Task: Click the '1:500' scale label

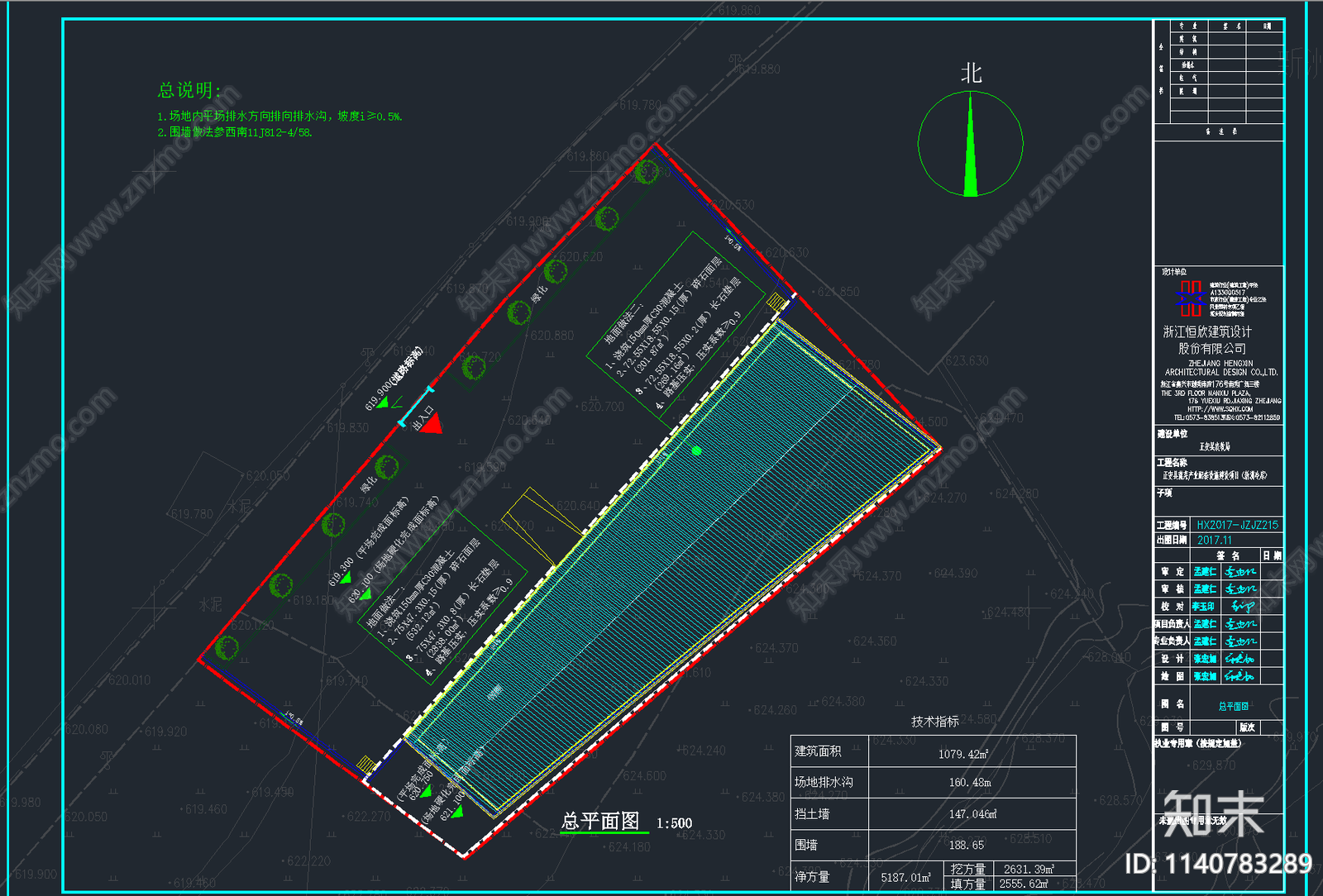Action: 674,823
